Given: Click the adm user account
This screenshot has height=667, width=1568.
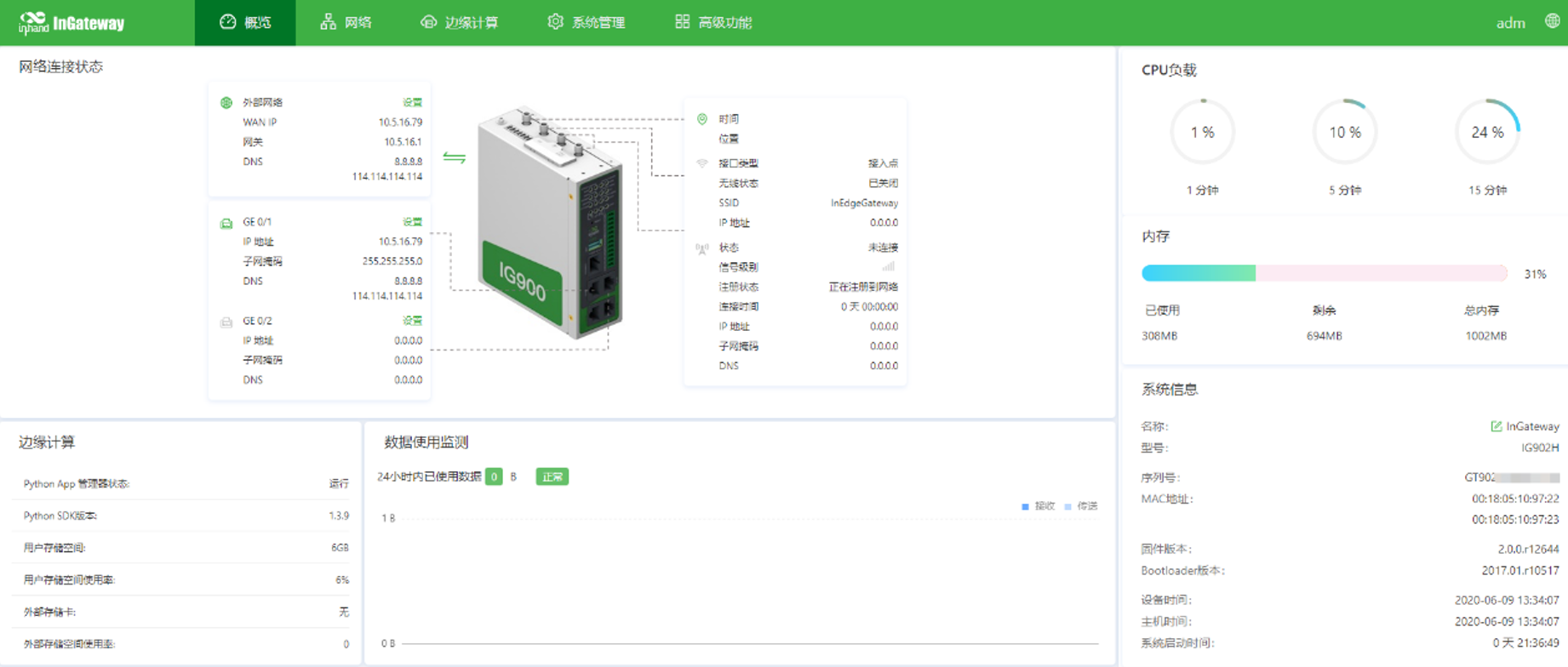Looking at the screenshot, I should 1511,23.
